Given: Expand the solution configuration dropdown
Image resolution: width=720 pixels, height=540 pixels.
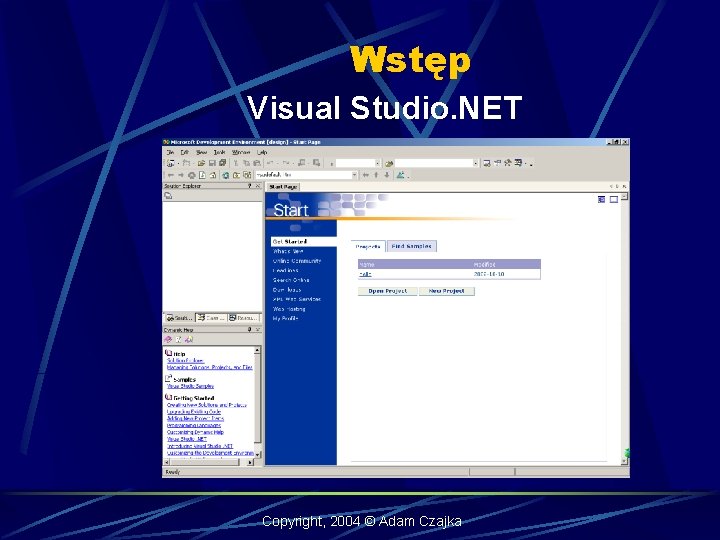Looking at the screenshot, I should tap(377, 163).
